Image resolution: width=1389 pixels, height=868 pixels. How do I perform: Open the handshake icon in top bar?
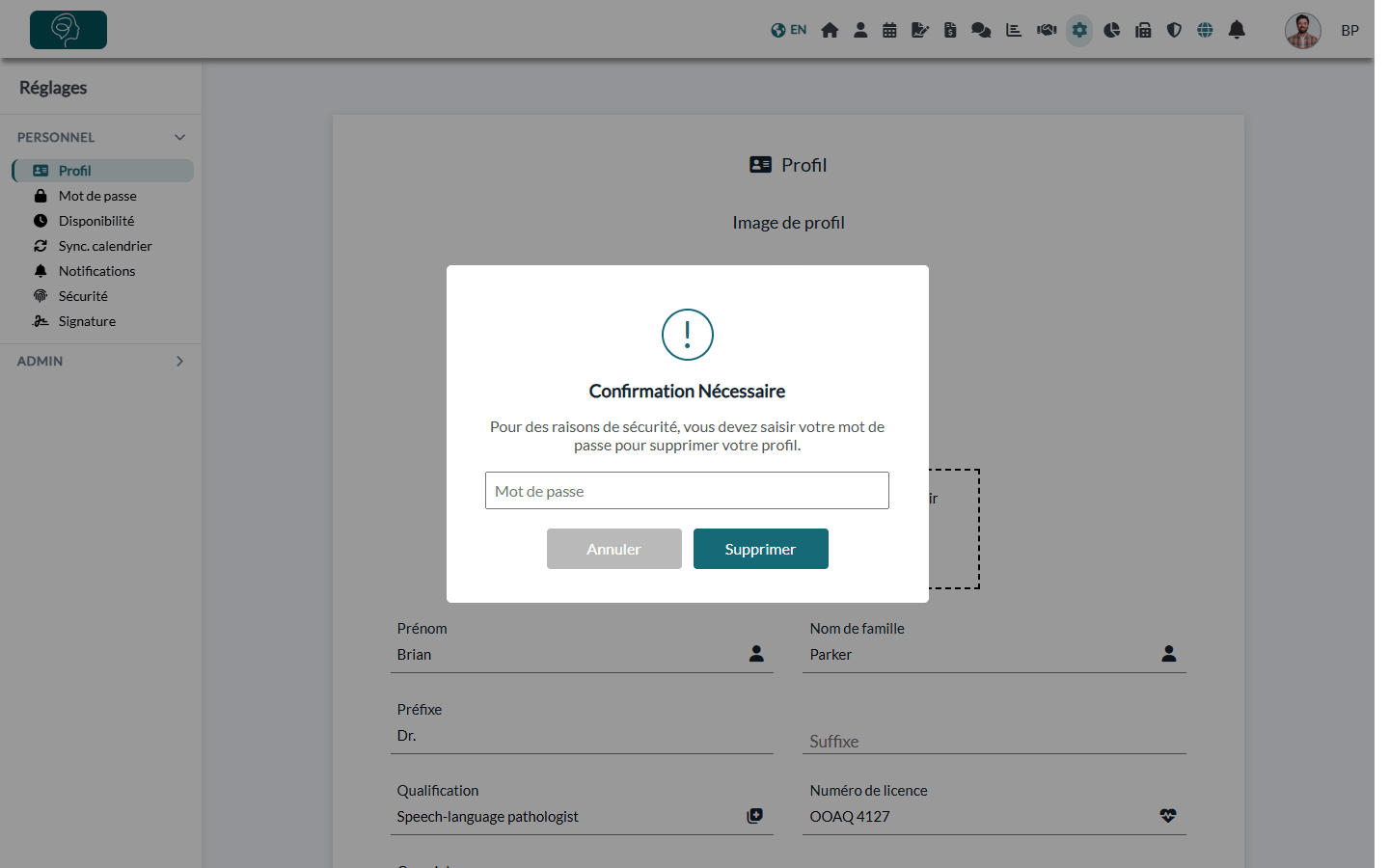point(1047,30)
